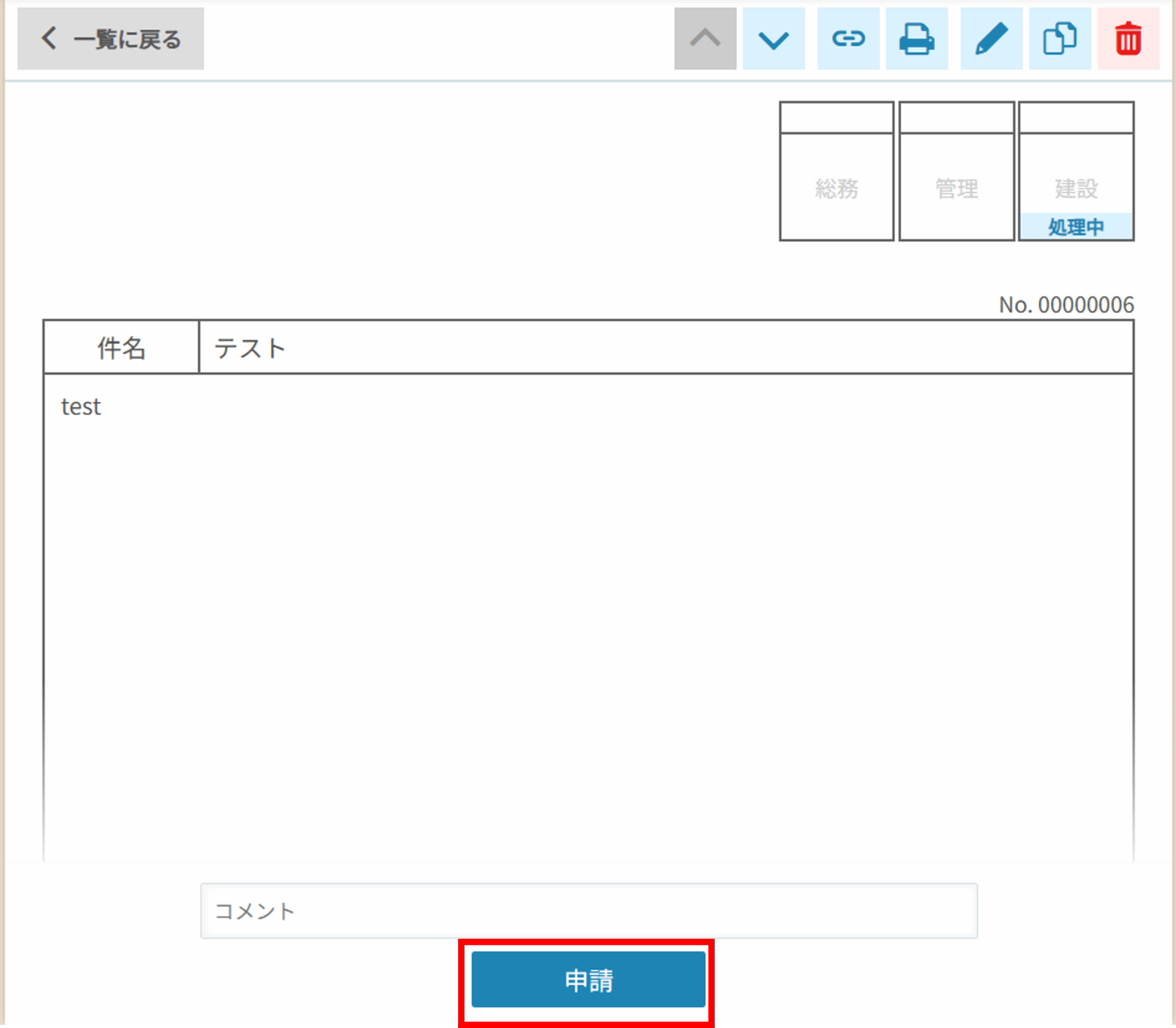Screen dimensions: 1176x1028
Task: Copy the document link via chain icon
Action: pyautogui.click(x=848, y=39)
